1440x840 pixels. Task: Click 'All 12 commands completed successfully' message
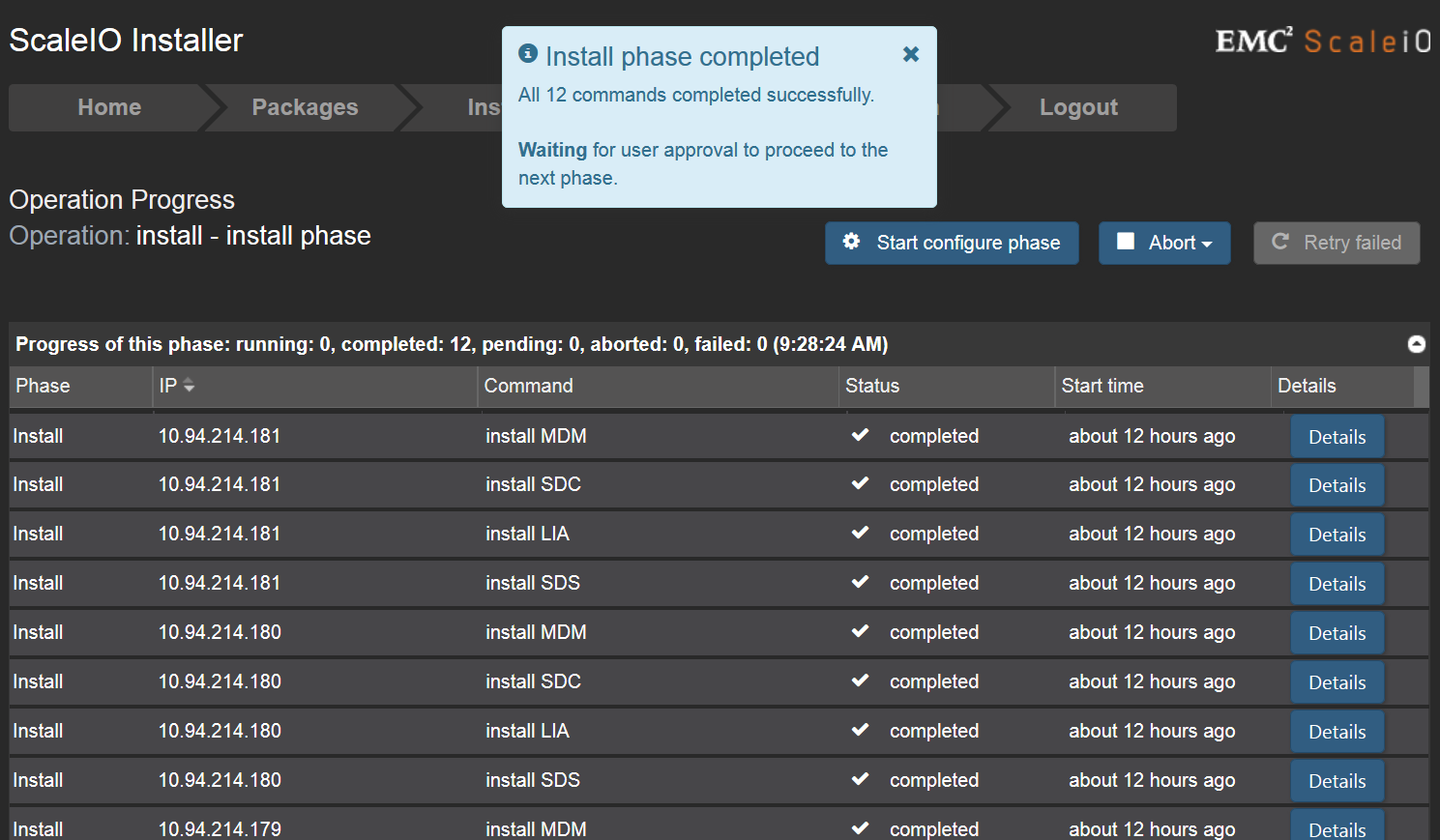tap(696, 95)
